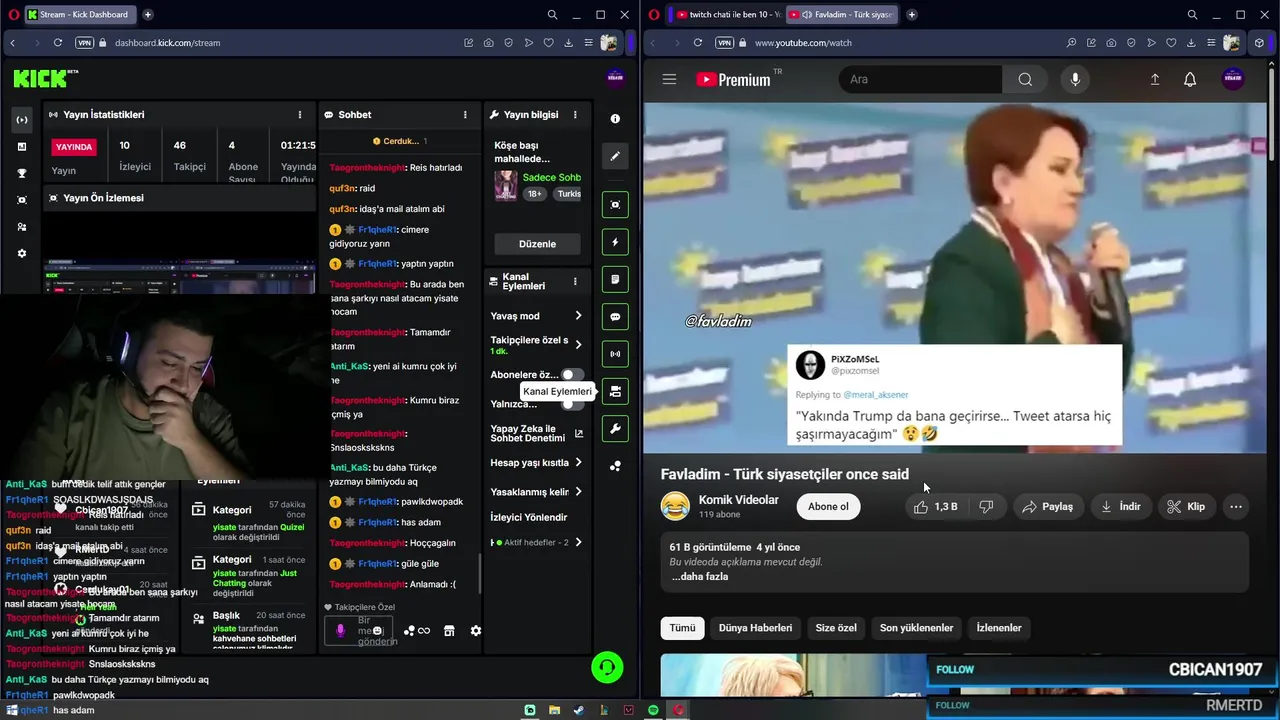Select the Dünya Haberleri chip

tap(756, 628)
